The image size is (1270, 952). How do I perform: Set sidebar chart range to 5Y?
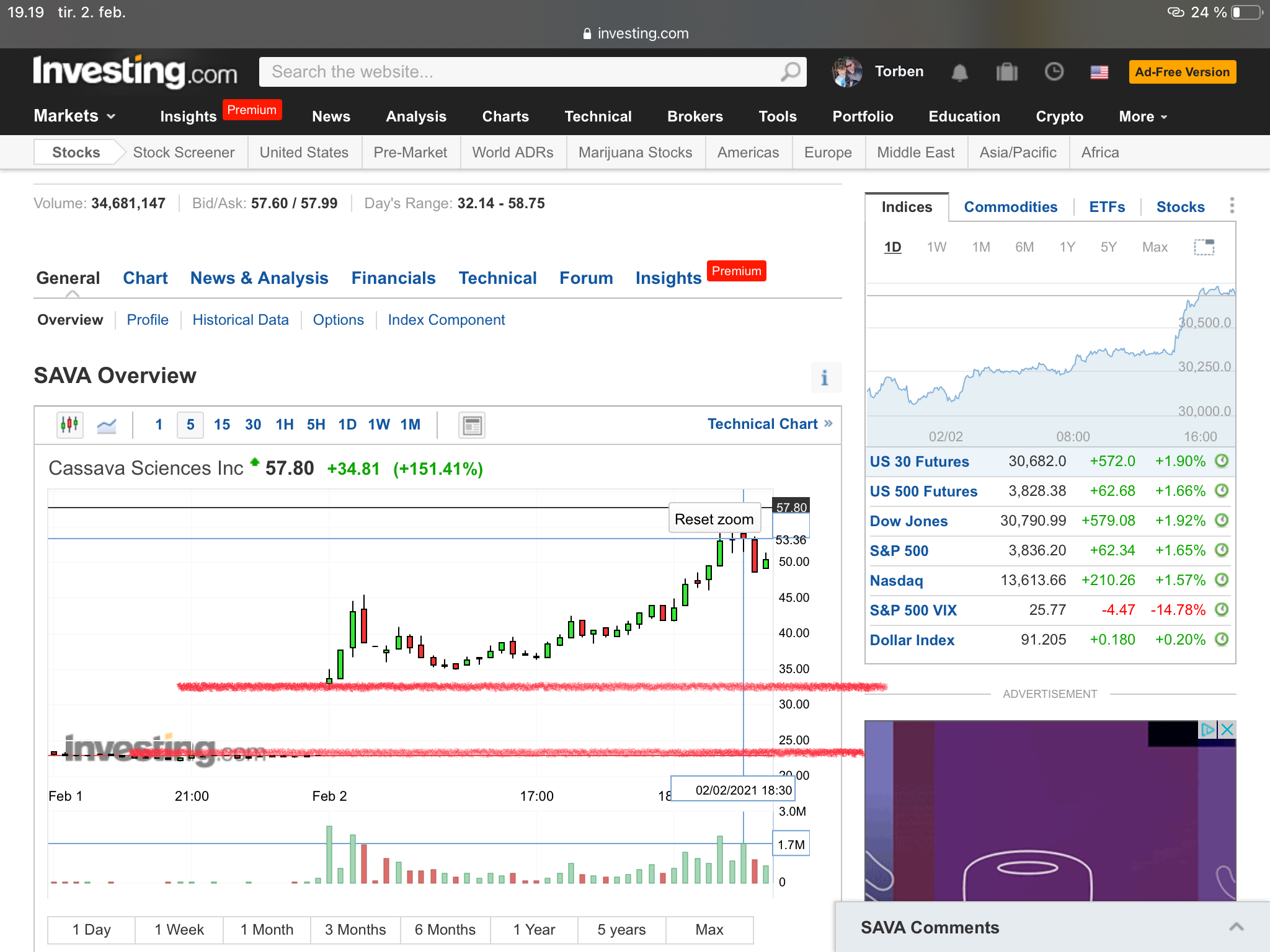1108,247
